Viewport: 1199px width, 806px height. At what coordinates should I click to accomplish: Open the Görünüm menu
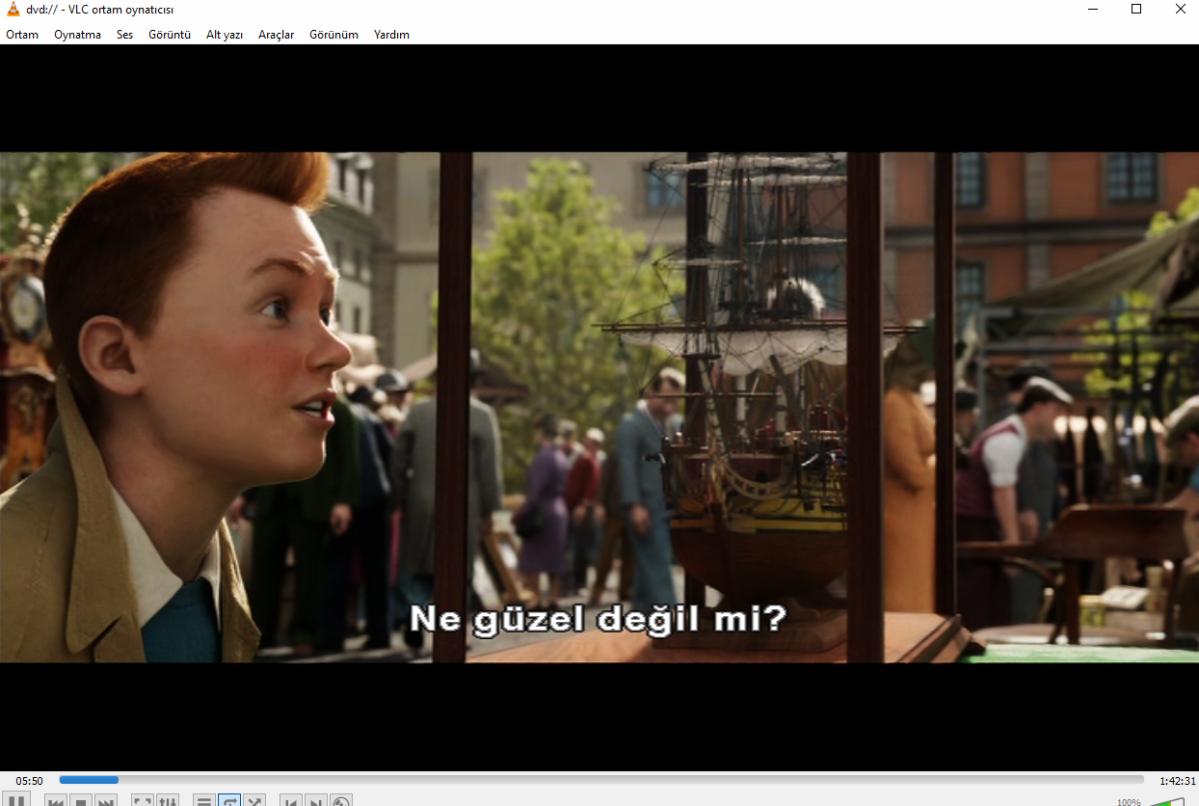(333, 34)
